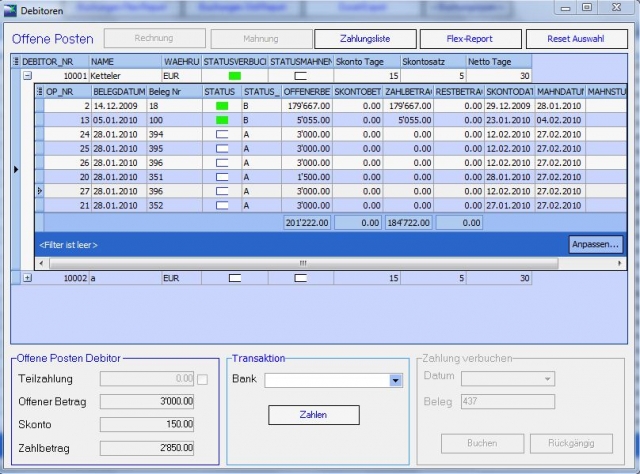
Task: Click the green status indicator of OP 13
Action: (x=222, y=119)
